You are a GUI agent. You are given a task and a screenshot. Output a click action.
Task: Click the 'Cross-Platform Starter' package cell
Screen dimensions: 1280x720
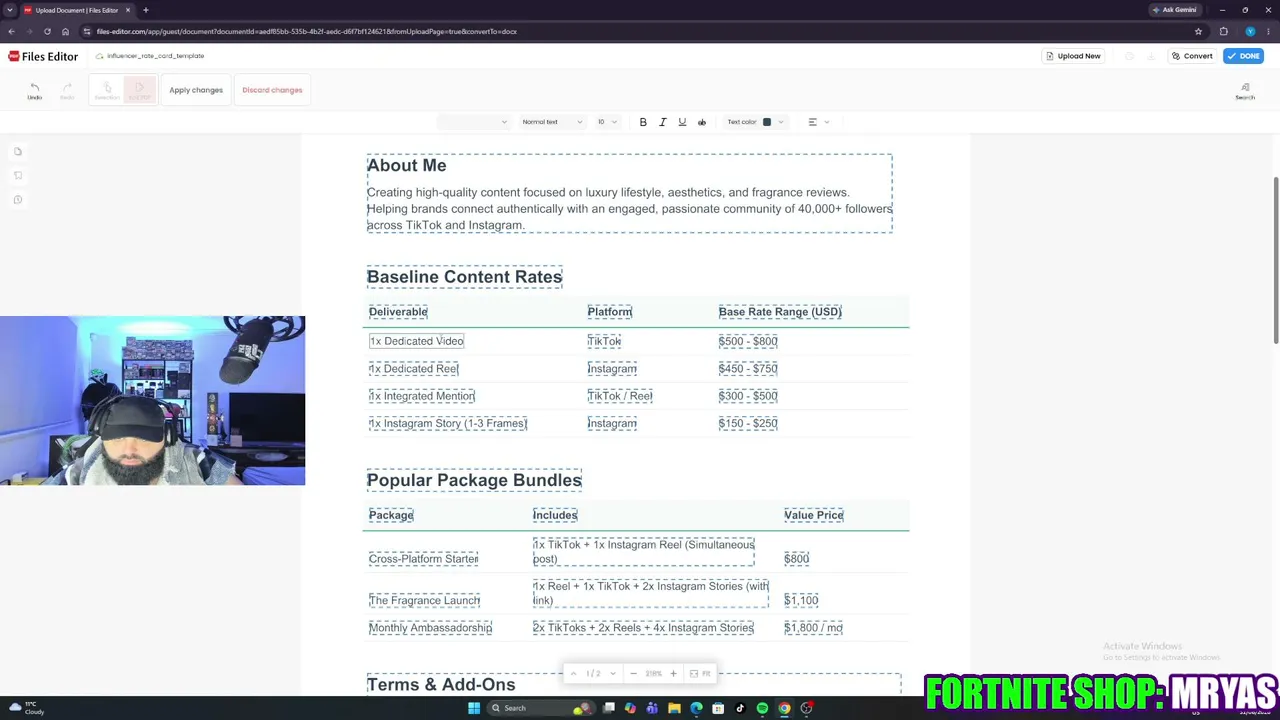(x=423, y=559)
